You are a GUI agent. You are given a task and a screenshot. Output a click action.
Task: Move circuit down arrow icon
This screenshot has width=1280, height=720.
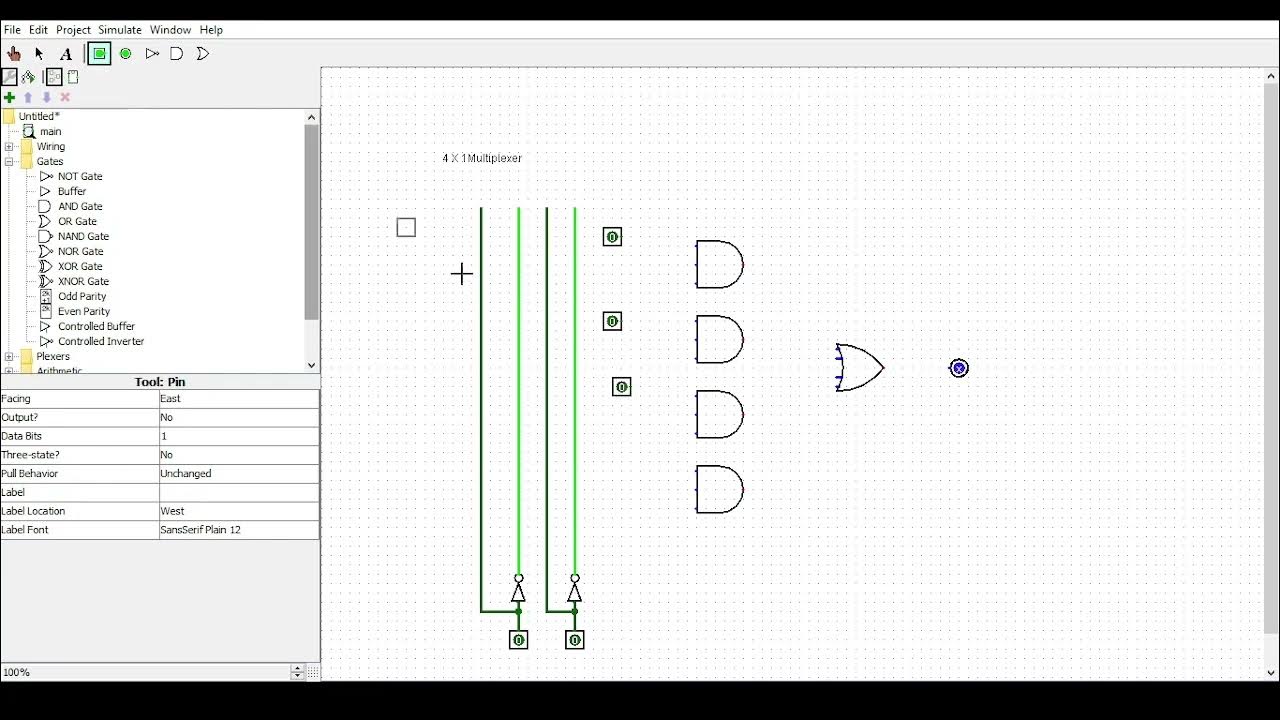46,97
